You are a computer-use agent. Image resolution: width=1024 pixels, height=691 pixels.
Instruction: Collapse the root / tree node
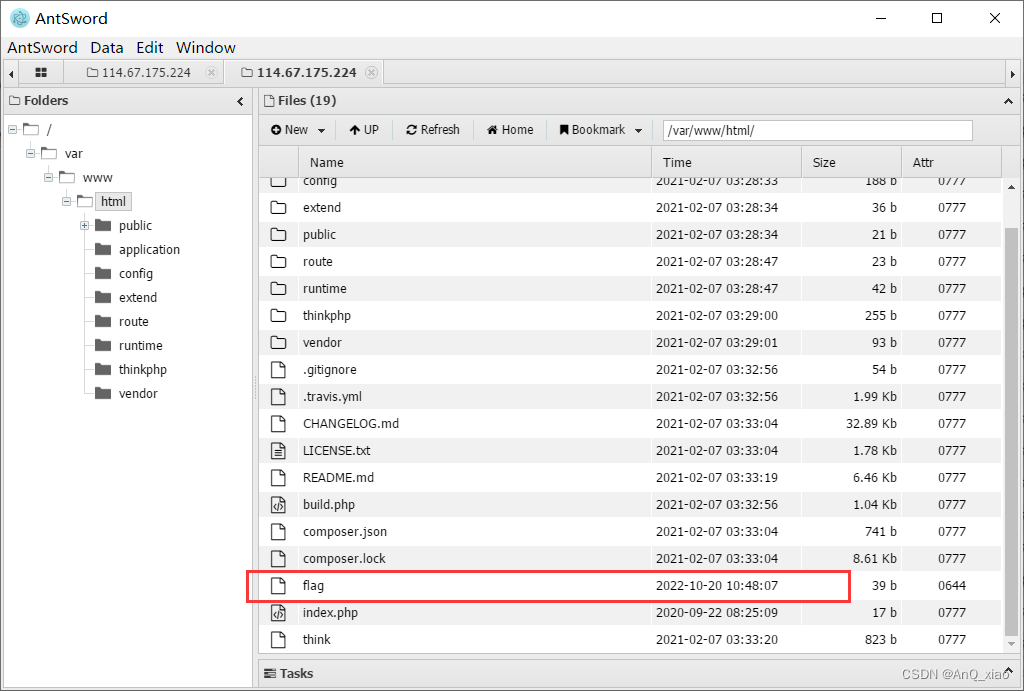coord(12,129)
